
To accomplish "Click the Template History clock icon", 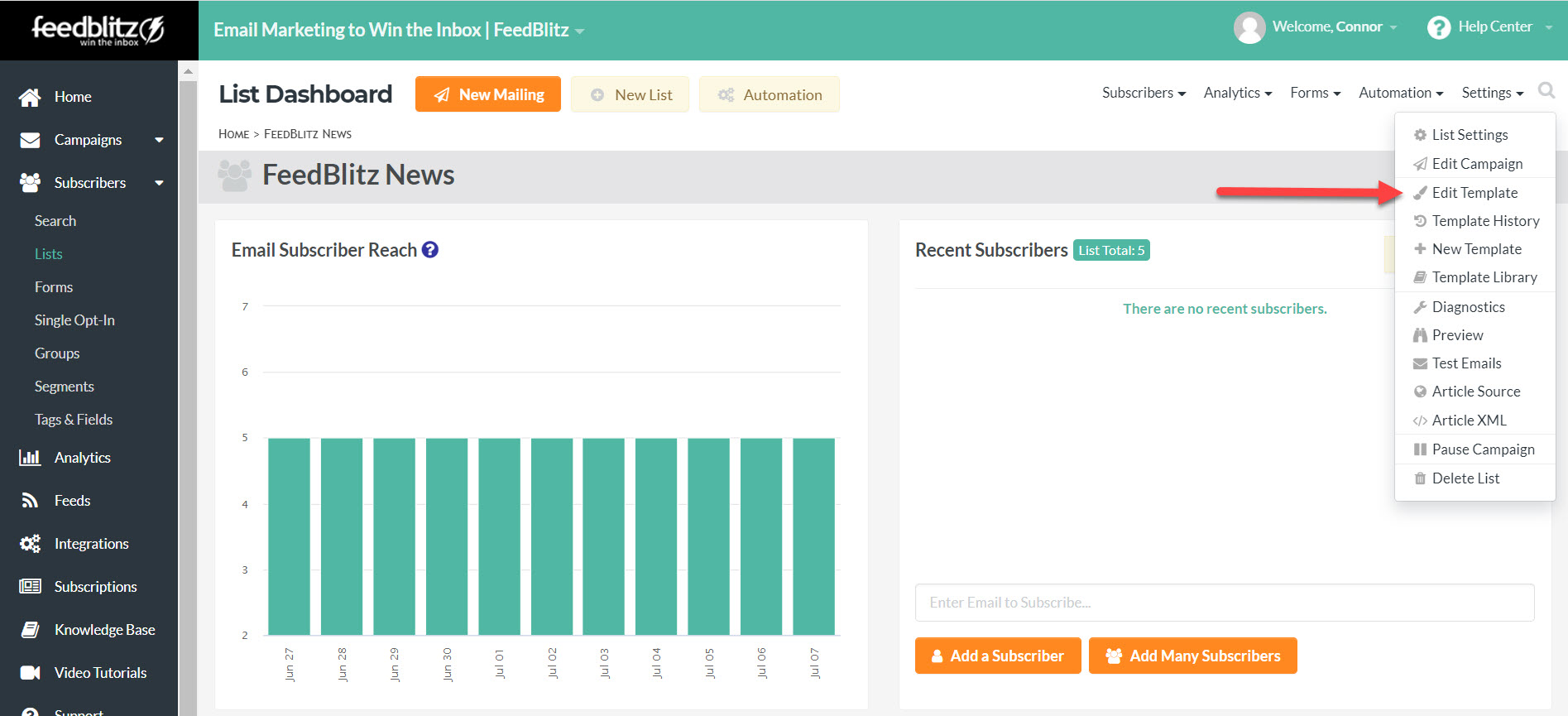I will (1420, 221).
